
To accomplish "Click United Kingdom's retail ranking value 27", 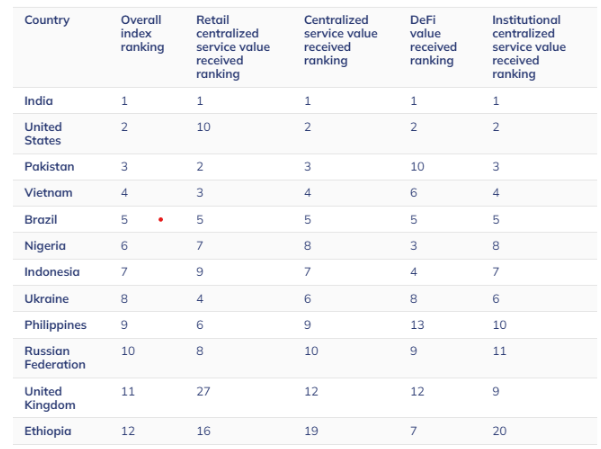I will tap(203, 391).
